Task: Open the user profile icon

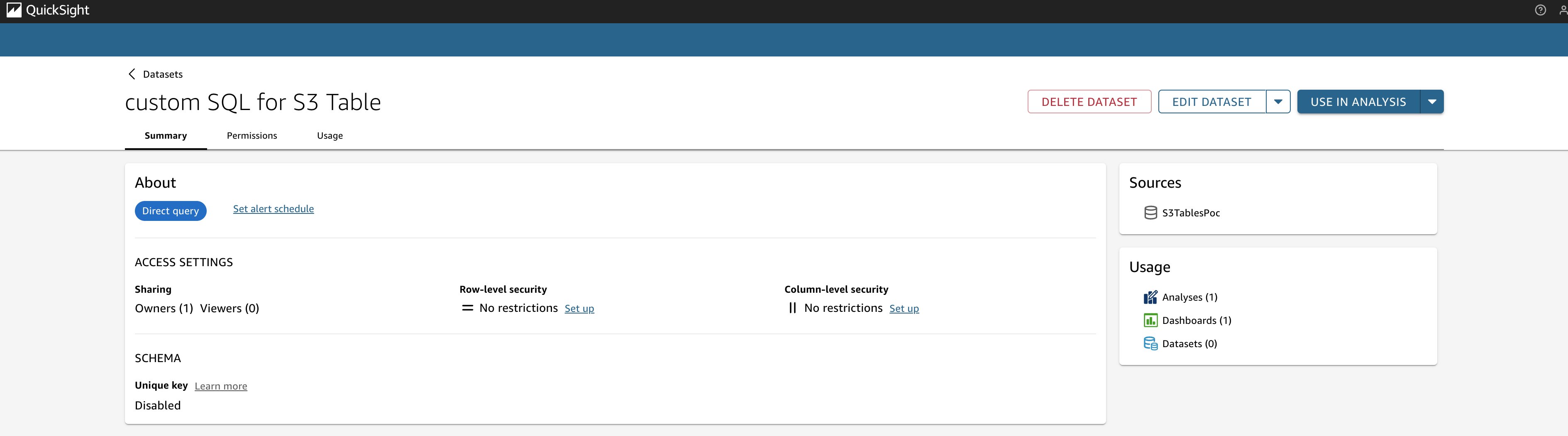Action: coord(1563,10)
